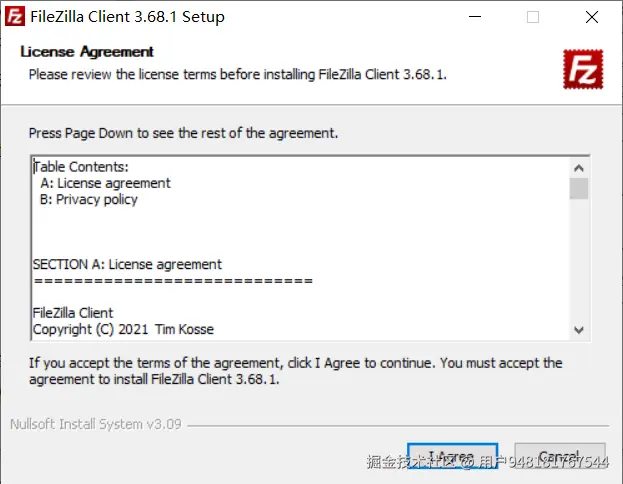Screen dimensions: 623x484
Task: Click the license scrollbar down arrow
Action: pyautogui.click(x=579, y=329)
